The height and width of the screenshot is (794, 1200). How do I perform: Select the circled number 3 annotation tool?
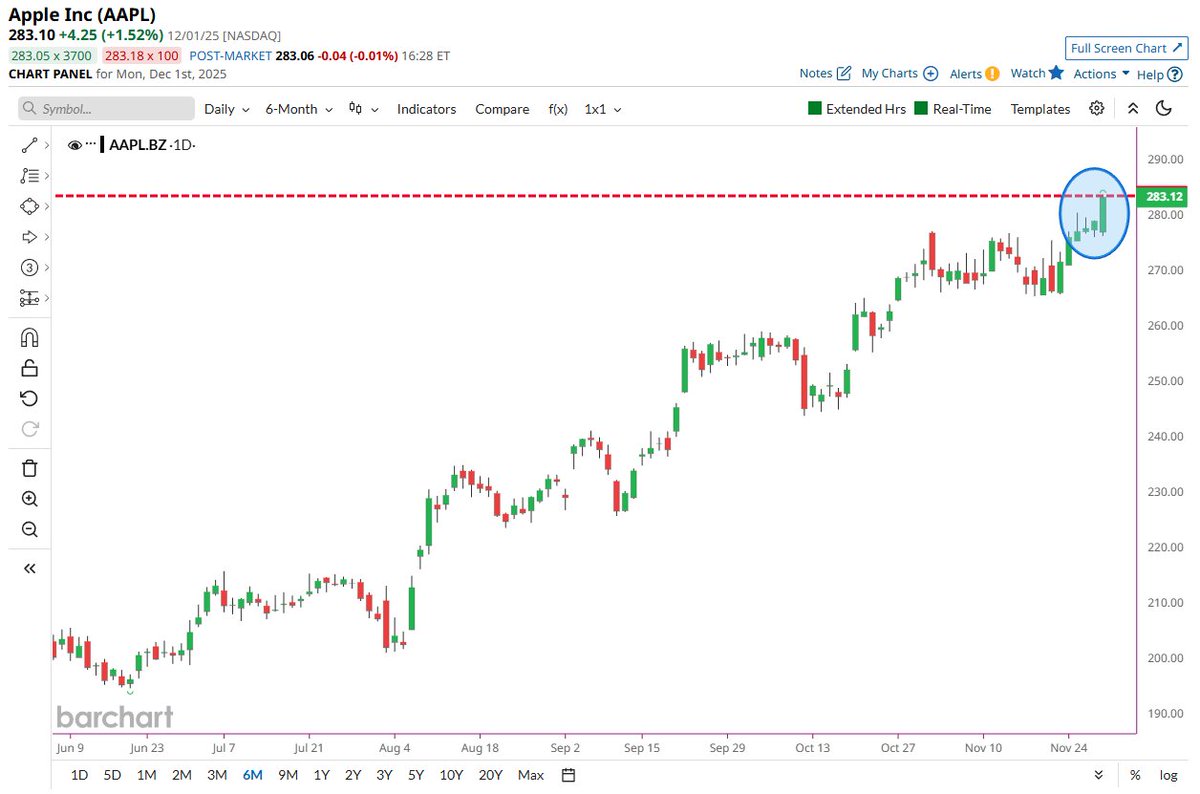pyautogui.click(x=29, y=267)
